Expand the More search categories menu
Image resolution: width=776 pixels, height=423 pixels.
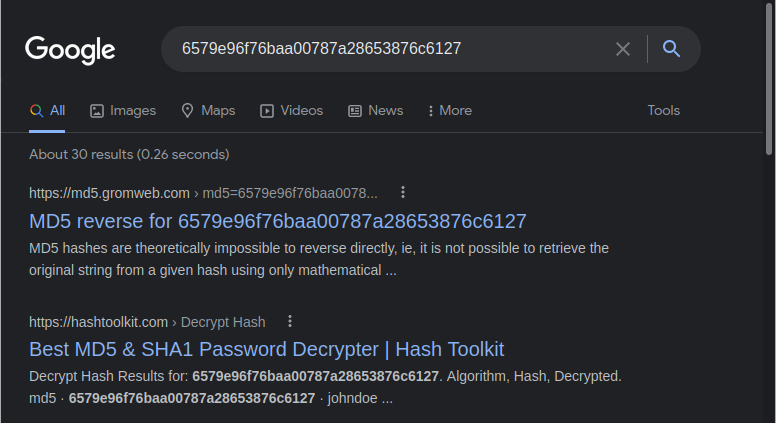449,111
